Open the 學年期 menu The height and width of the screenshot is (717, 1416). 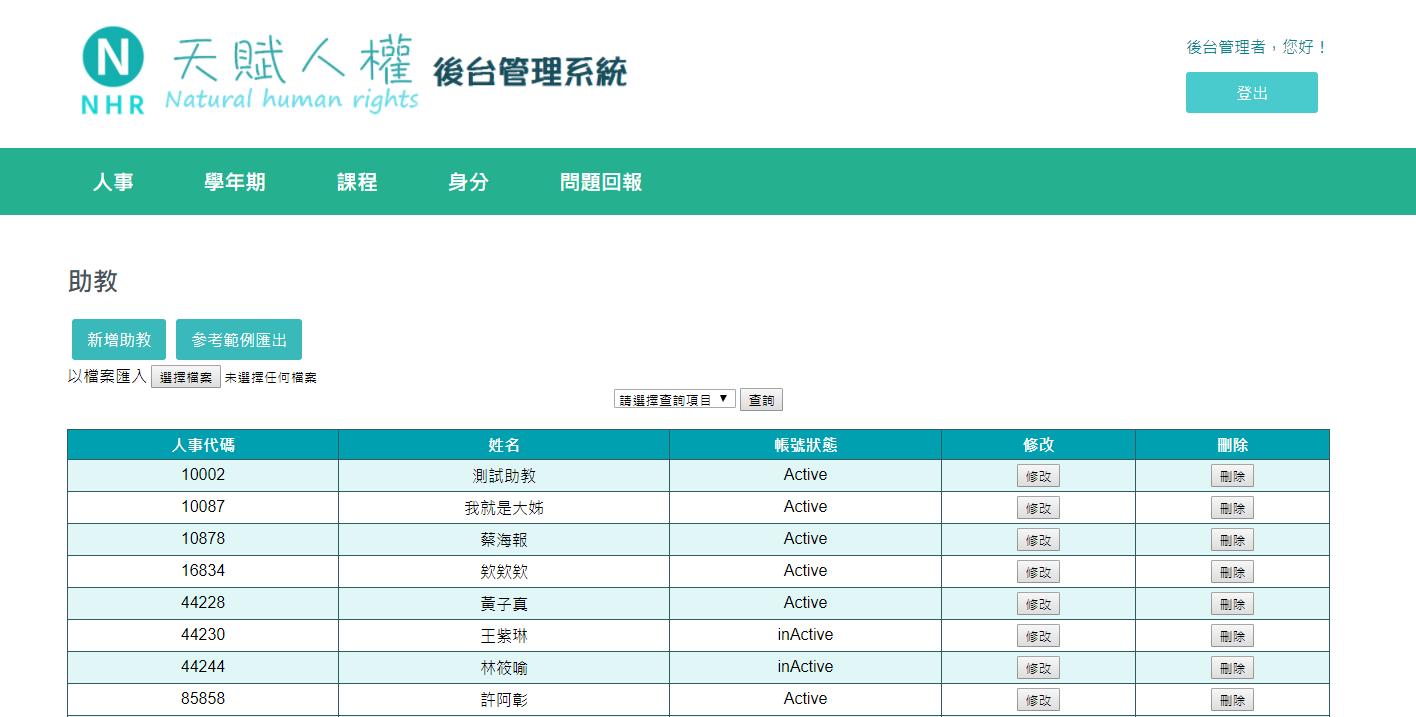pyautogui.click(x=235, y=182)
